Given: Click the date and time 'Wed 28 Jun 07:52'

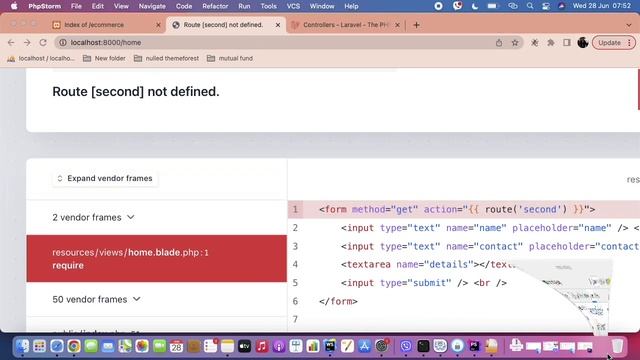Looking at the screenshot, I should (602, 6).
